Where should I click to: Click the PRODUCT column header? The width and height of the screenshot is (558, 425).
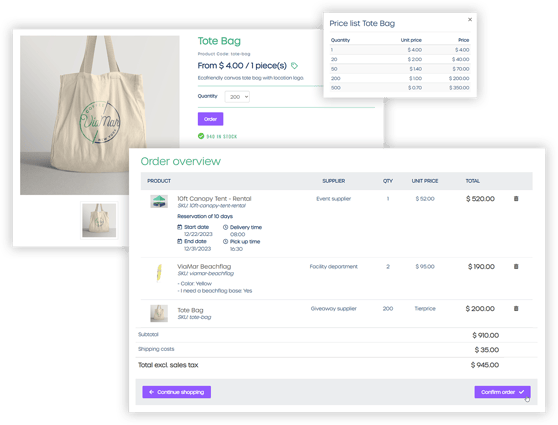(159, 181)
